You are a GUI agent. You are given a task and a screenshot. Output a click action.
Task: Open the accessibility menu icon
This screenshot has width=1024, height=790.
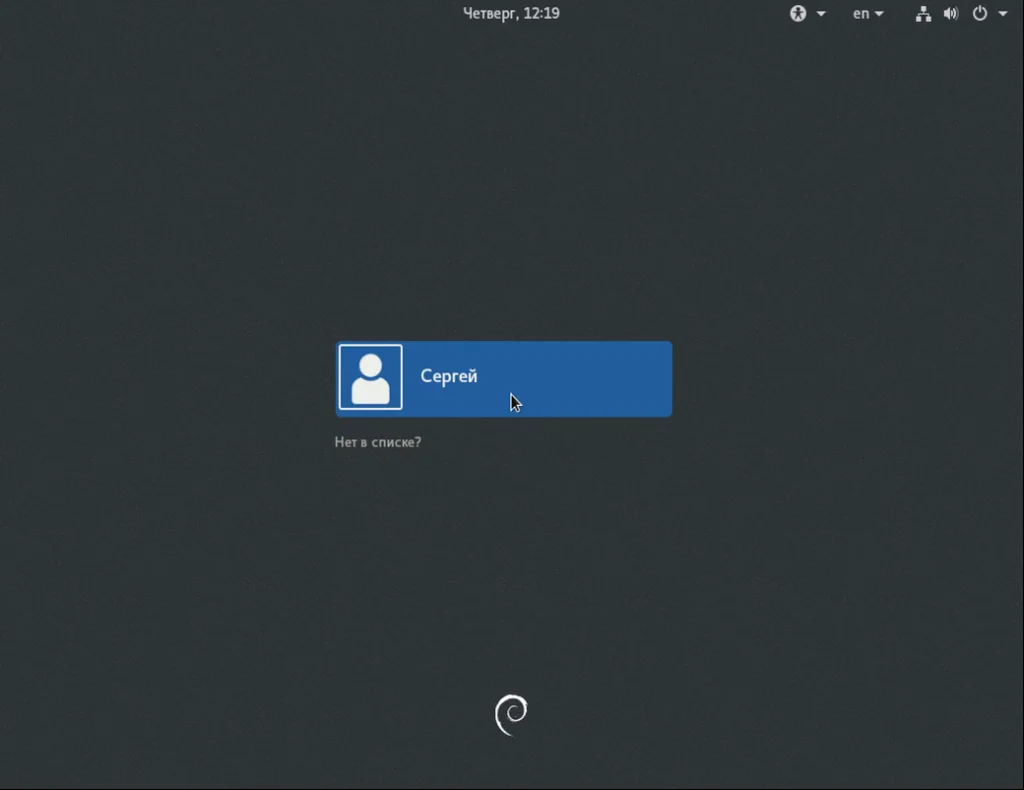[x=798, y=14]
